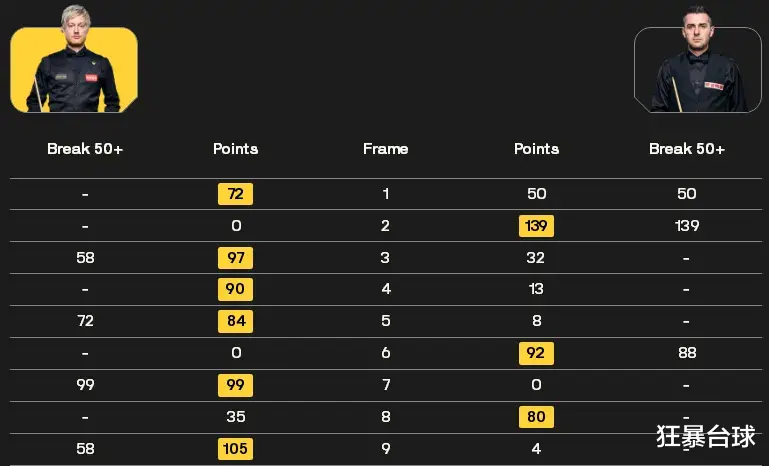Click the 35 points score in frame 8

click(x=236, y=417)
